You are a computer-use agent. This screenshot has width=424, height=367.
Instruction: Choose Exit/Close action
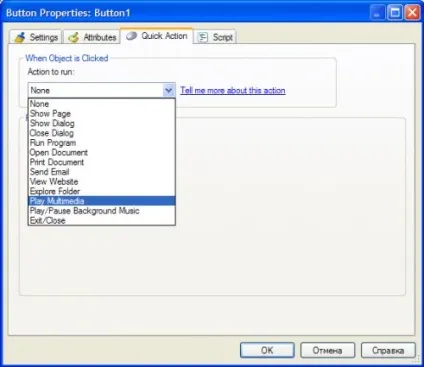[102, 220]
